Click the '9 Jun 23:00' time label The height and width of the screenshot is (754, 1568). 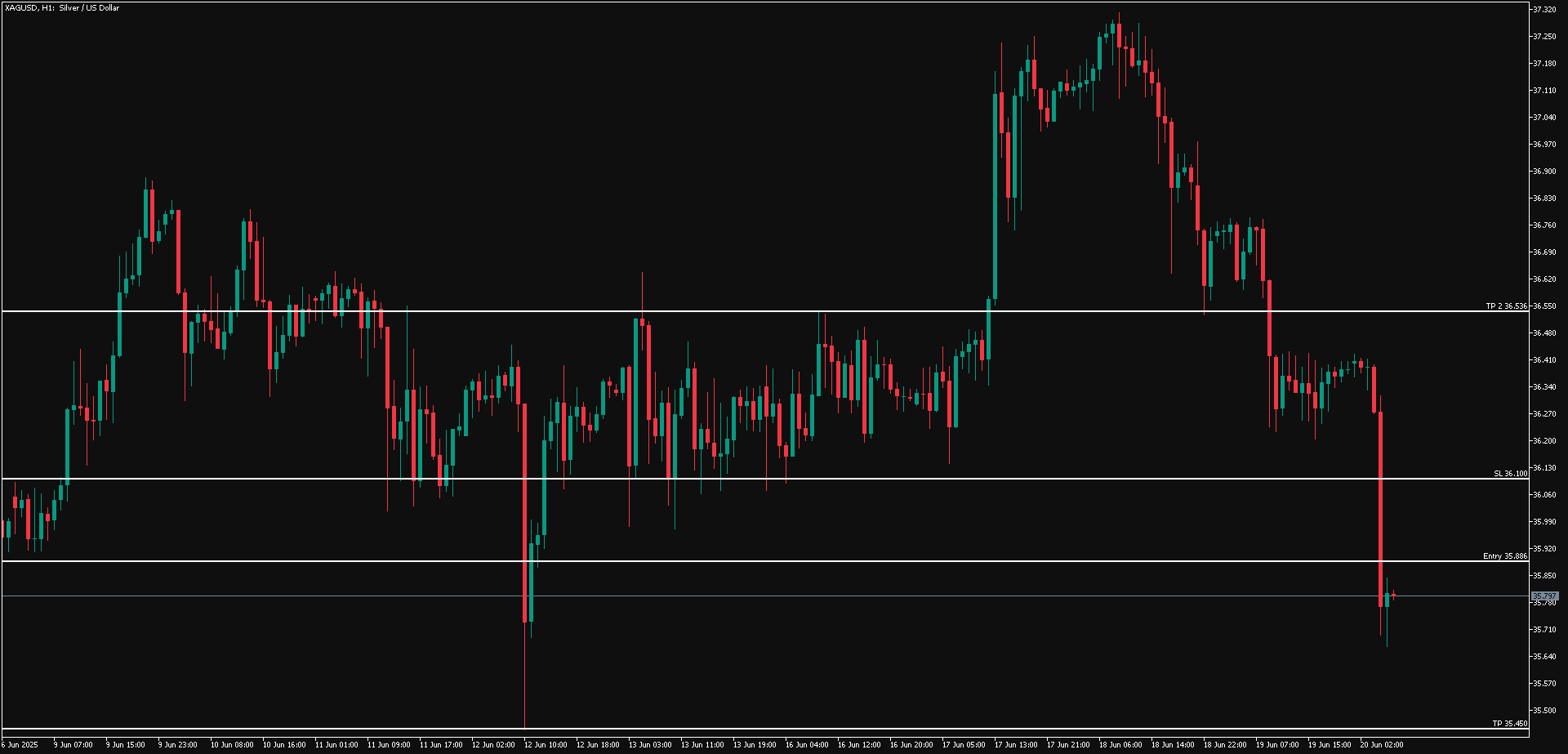coord(178,745)
